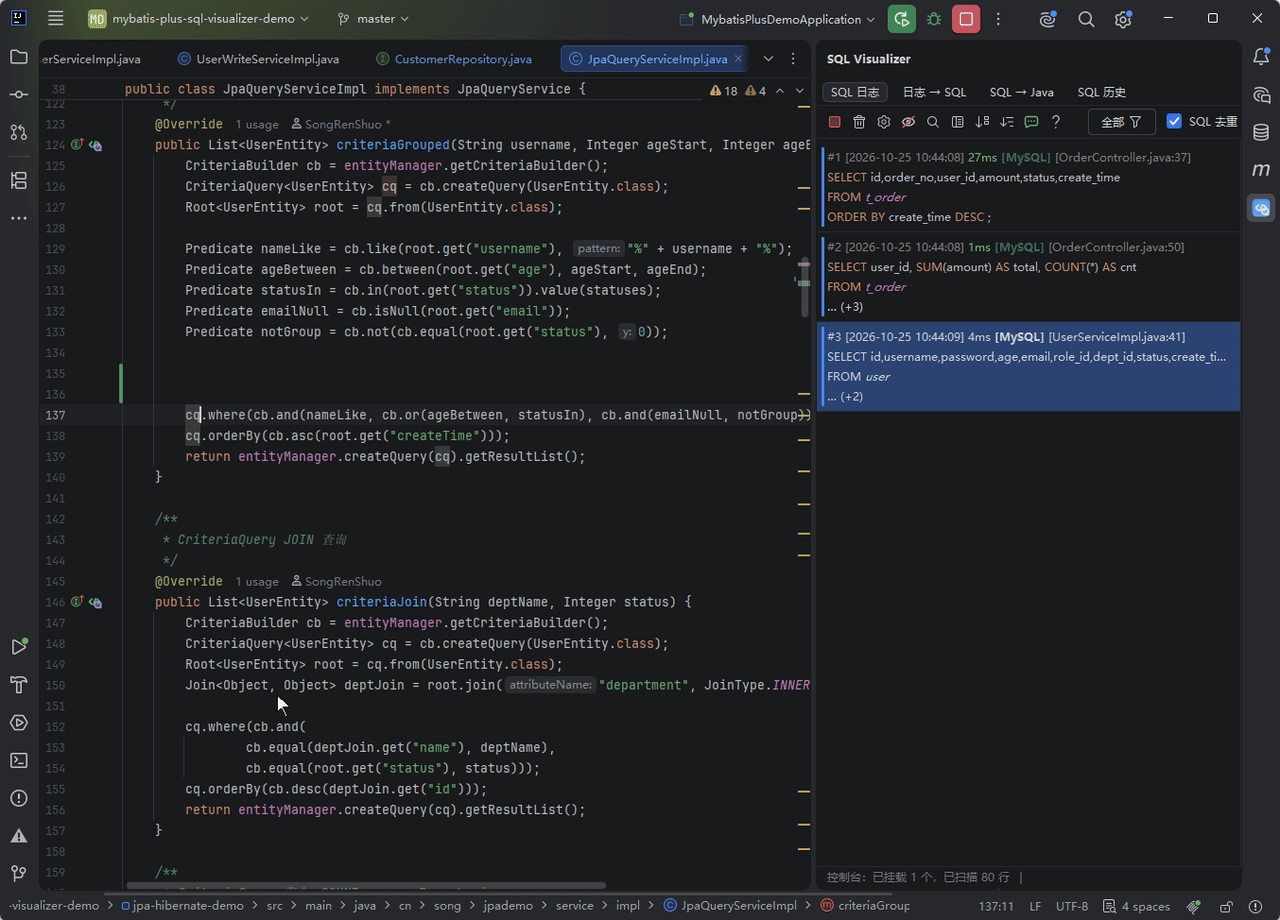The width and height of the screenshot is (1280, 920).
Task: Expand the hidden editor tabs chevron
Action: tap(768, 59)
